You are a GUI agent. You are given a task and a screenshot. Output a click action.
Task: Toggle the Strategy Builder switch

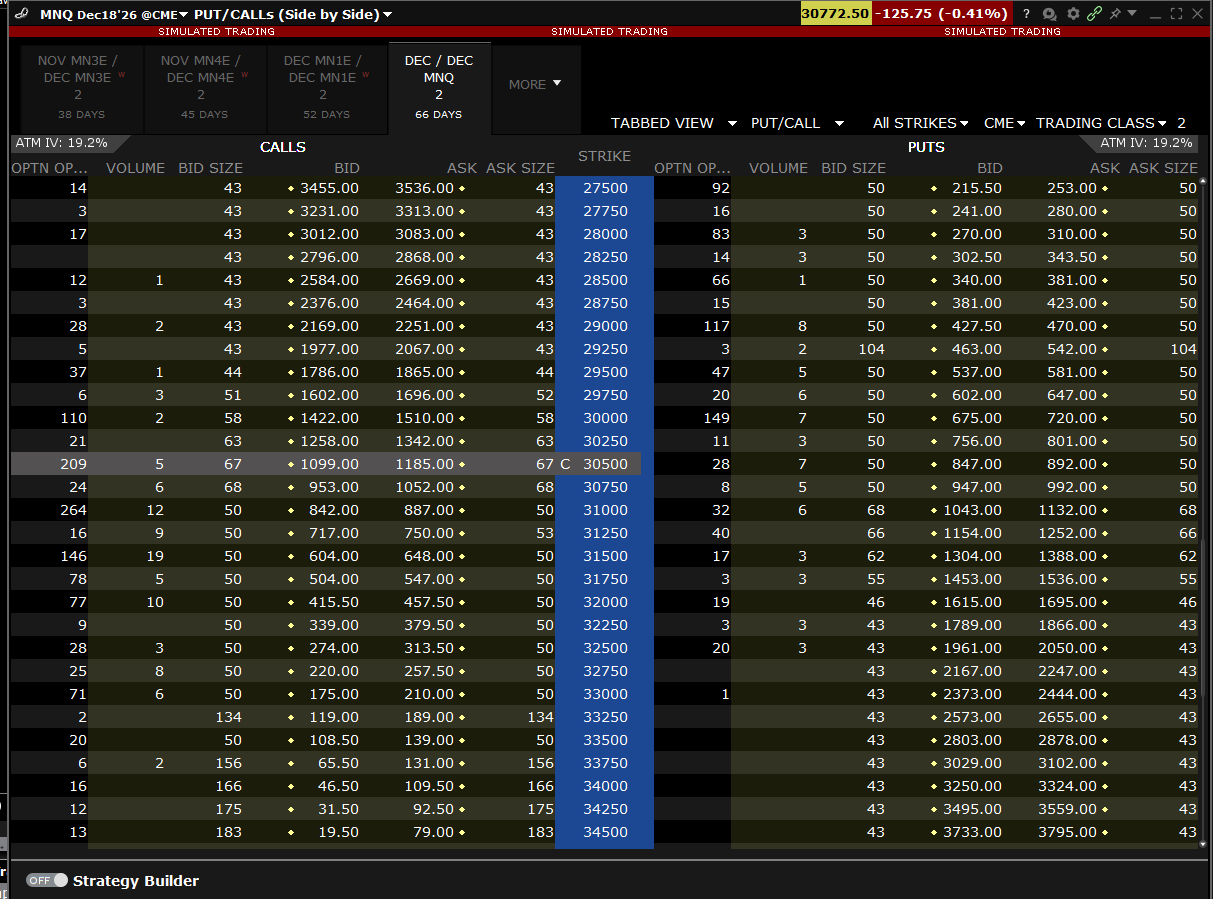pos(47,880)
